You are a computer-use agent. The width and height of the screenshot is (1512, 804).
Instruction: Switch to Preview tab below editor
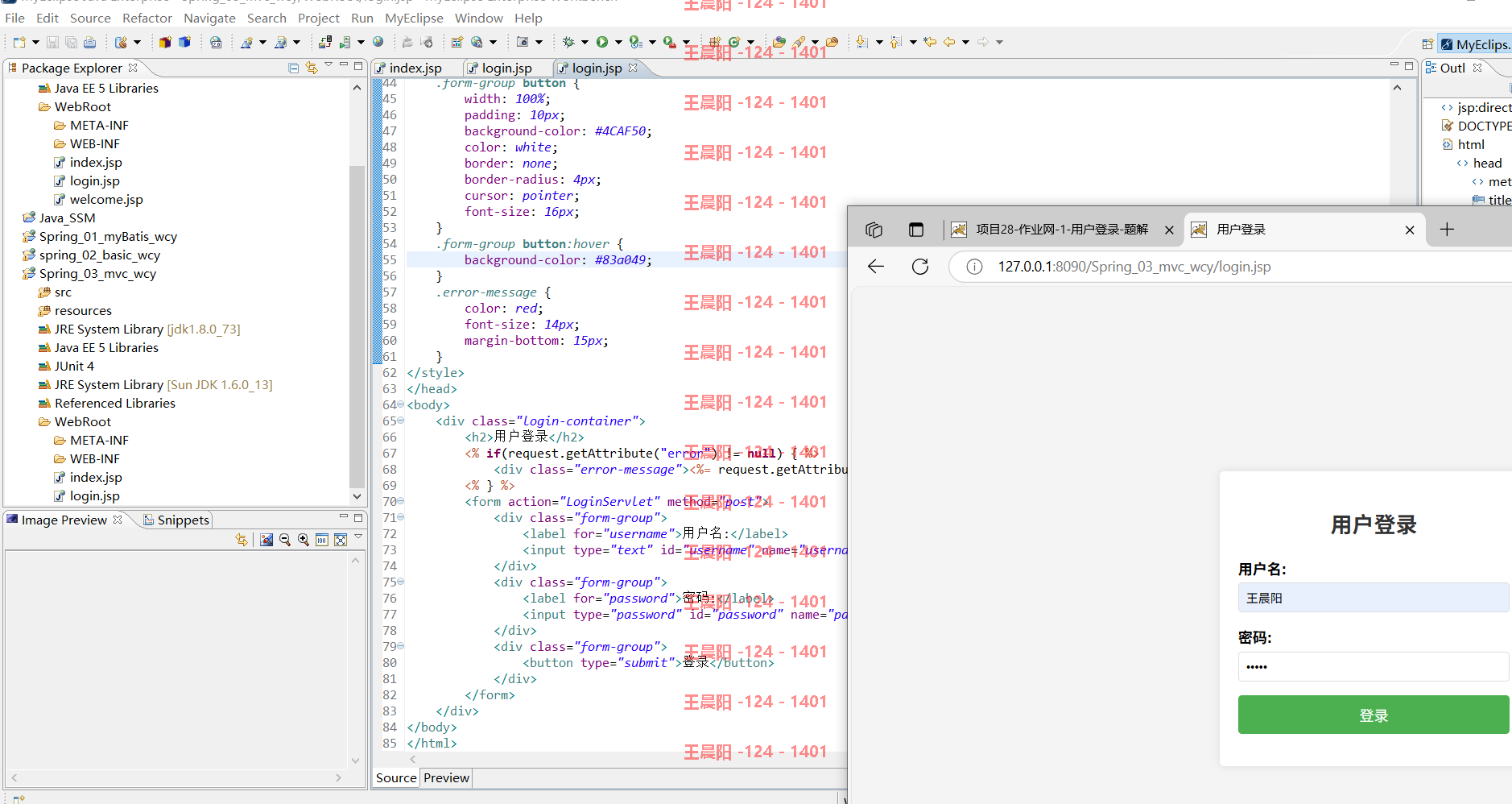coord(446,777)
